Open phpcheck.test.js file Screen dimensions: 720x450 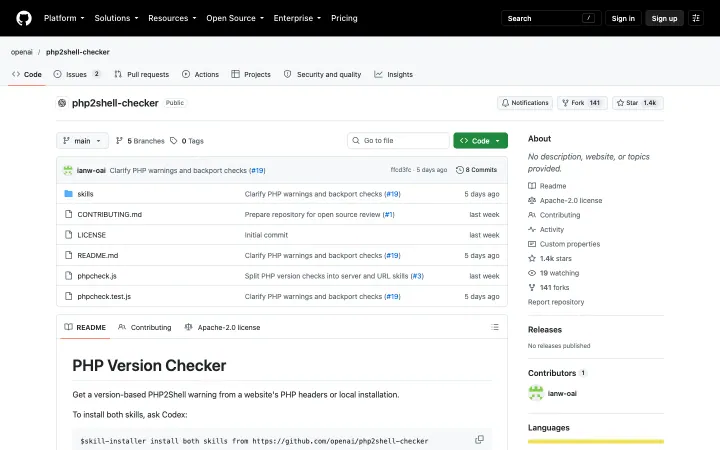coord(104,297)
